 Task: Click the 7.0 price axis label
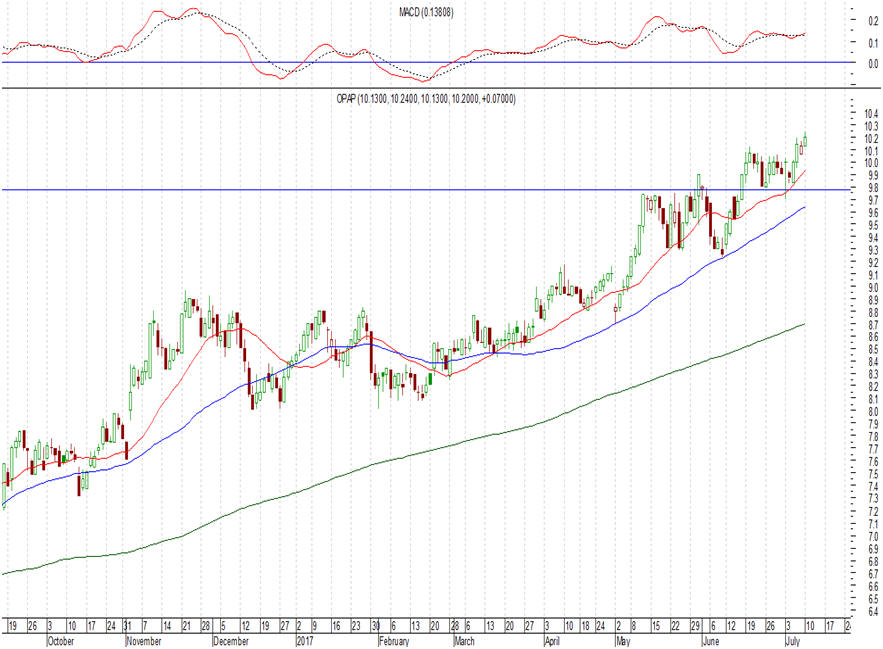[x=873, y=536]
